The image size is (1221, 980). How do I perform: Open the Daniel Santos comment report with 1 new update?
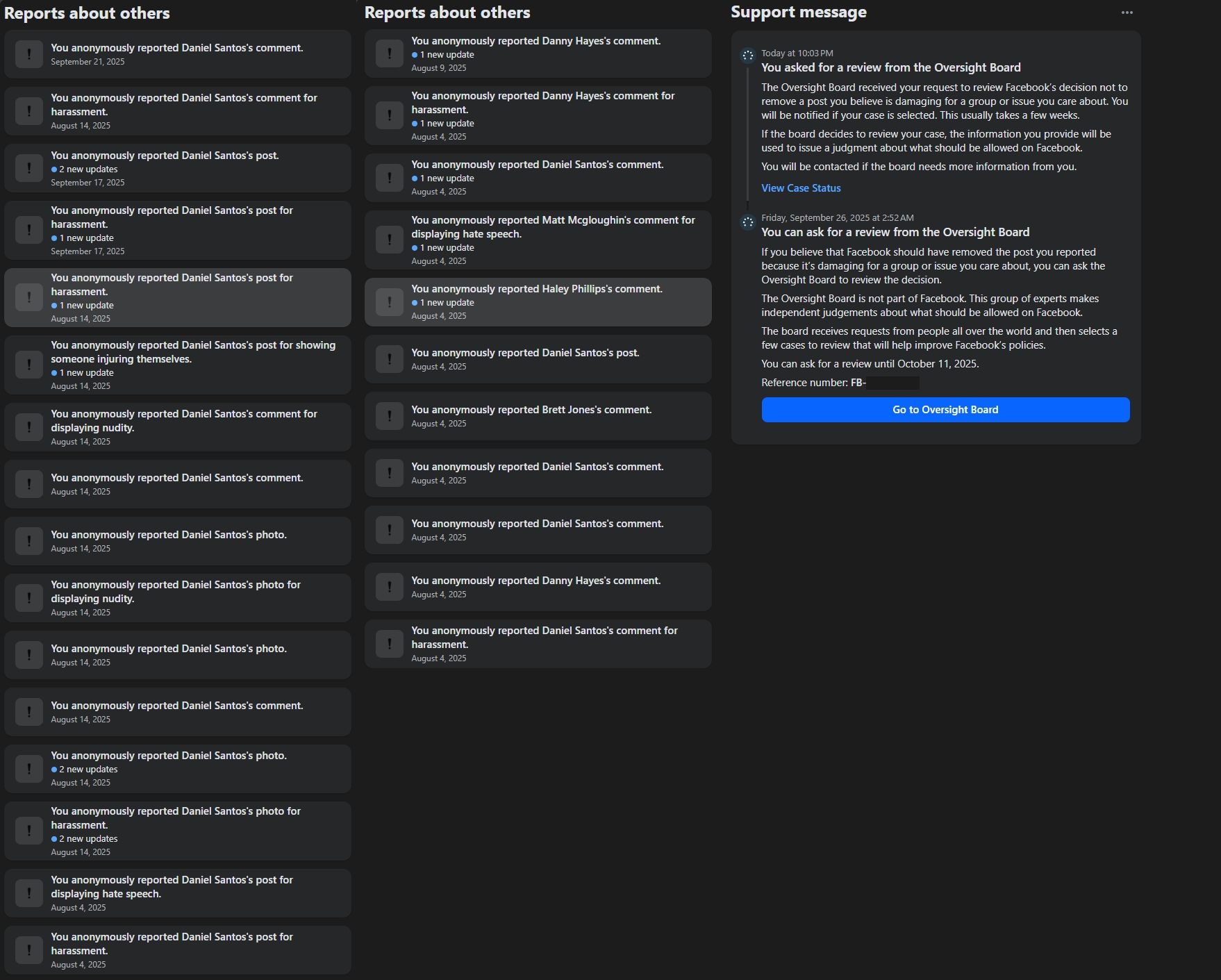point(538,178)
